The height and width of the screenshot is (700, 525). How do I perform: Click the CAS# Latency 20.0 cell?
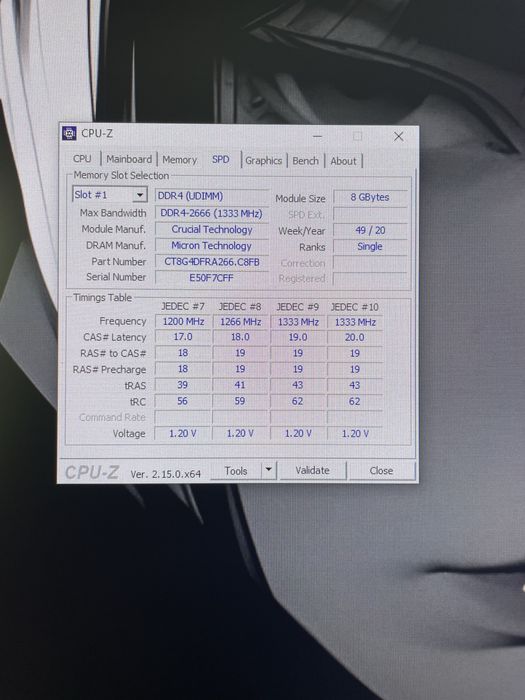point(354,338)
